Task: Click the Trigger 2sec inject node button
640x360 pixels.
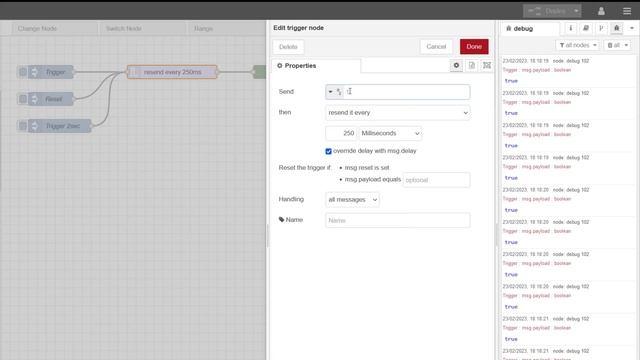Action: 22,126
